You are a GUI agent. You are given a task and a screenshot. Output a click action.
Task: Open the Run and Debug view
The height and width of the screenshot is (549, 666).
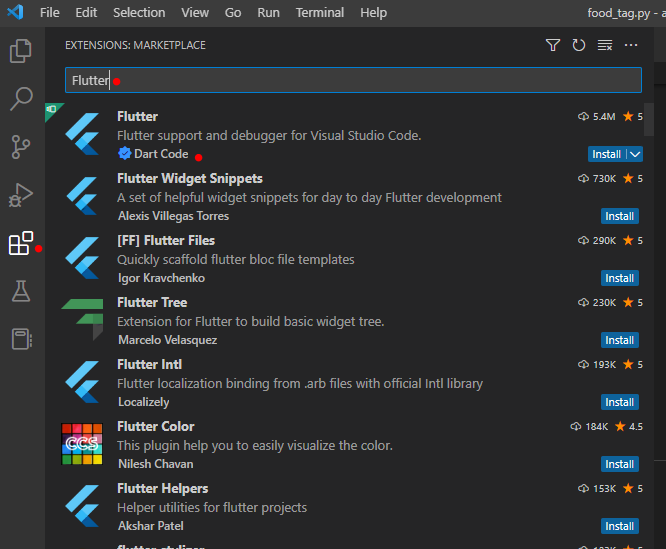point(20,195)
